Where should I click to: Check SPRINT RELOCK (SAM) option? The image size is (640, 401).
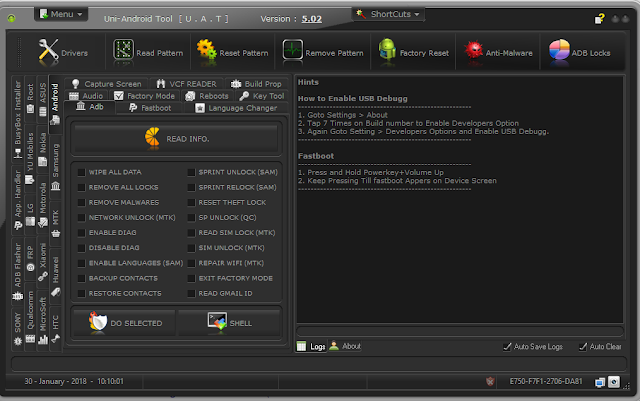191,187
